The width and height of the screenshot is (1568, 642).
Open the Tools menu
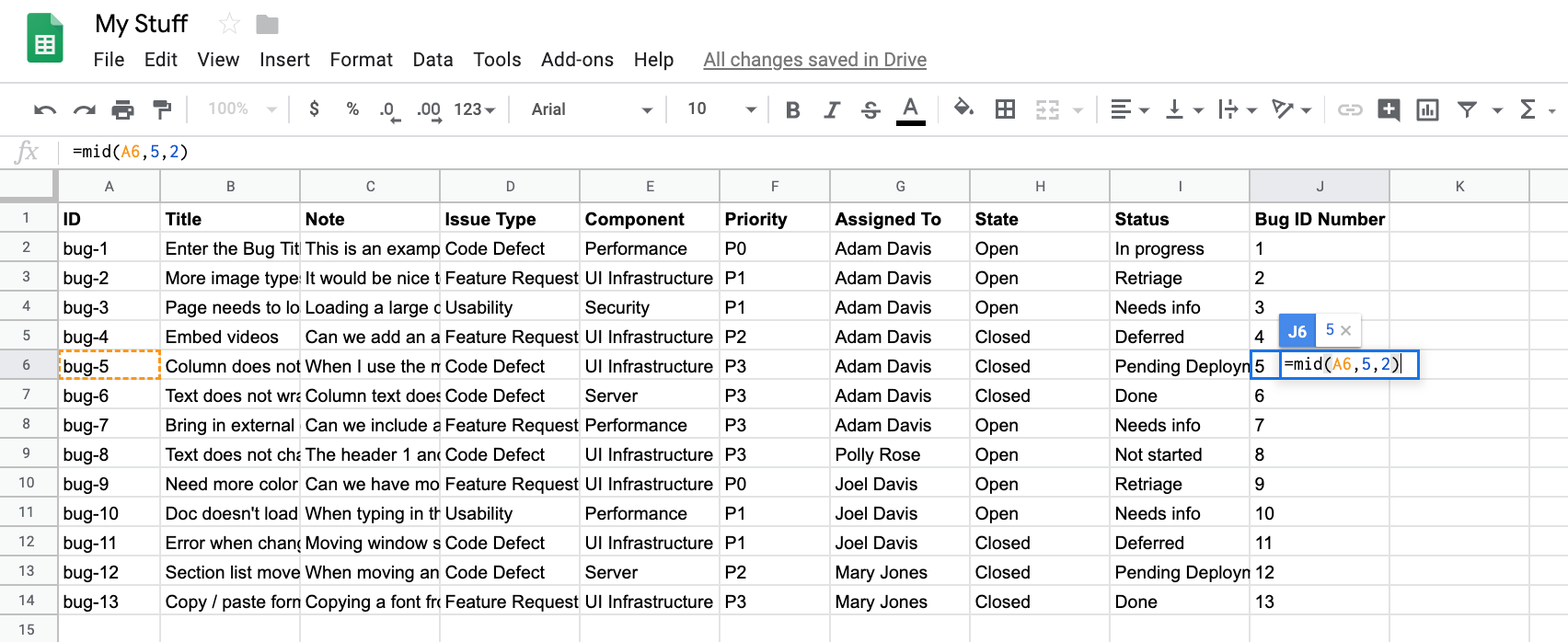click(x=497, y=60)
